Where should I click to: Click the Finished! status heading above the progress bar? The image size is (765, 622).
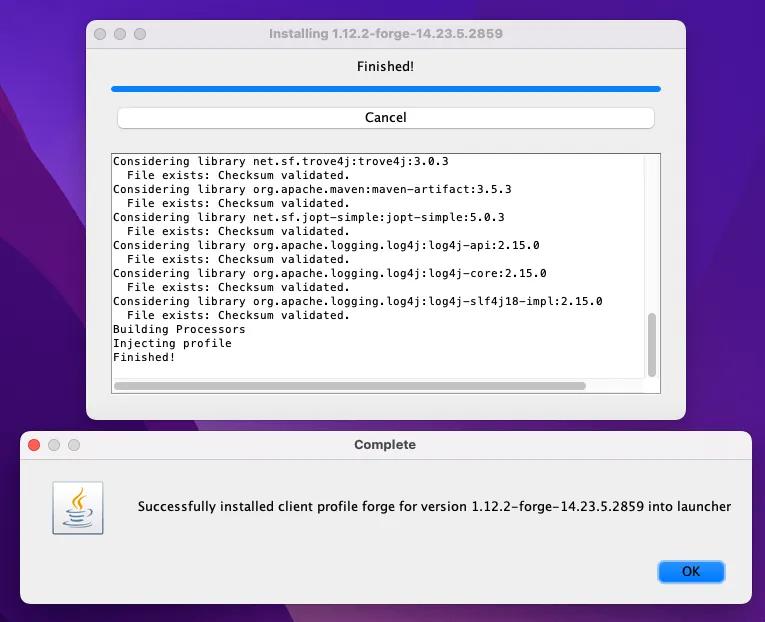[x=385, y=66]
